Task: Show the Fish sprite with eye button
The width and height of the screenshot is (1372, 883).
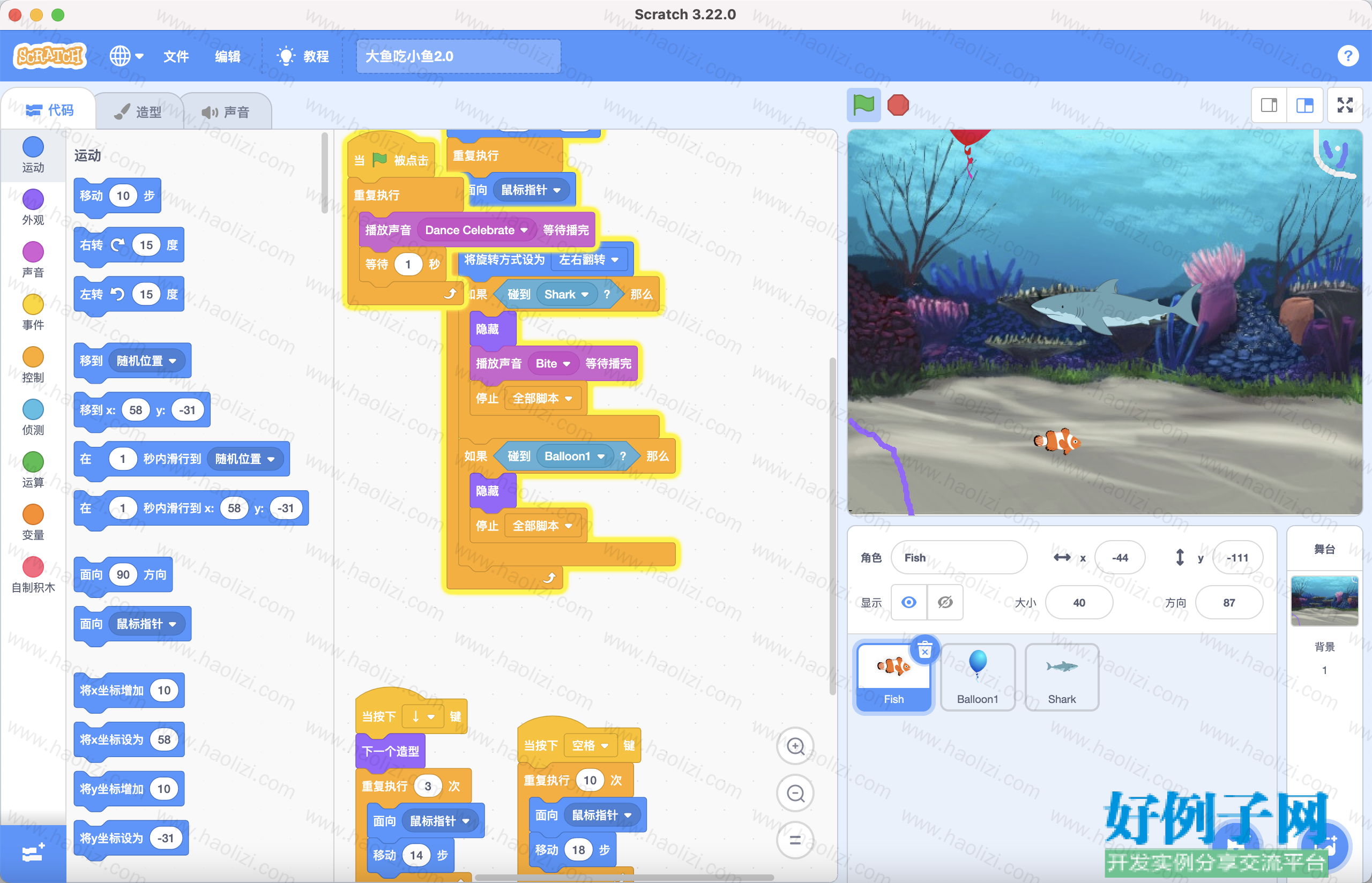Action: (x=909, y=602)
